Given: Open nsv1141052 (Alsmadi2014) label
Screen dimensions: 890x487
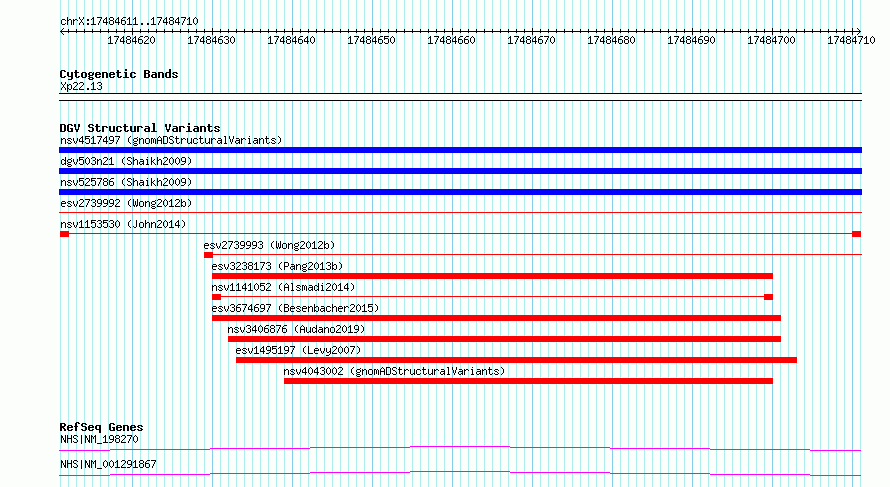Looking at the screenshot, I should (283, 287).
